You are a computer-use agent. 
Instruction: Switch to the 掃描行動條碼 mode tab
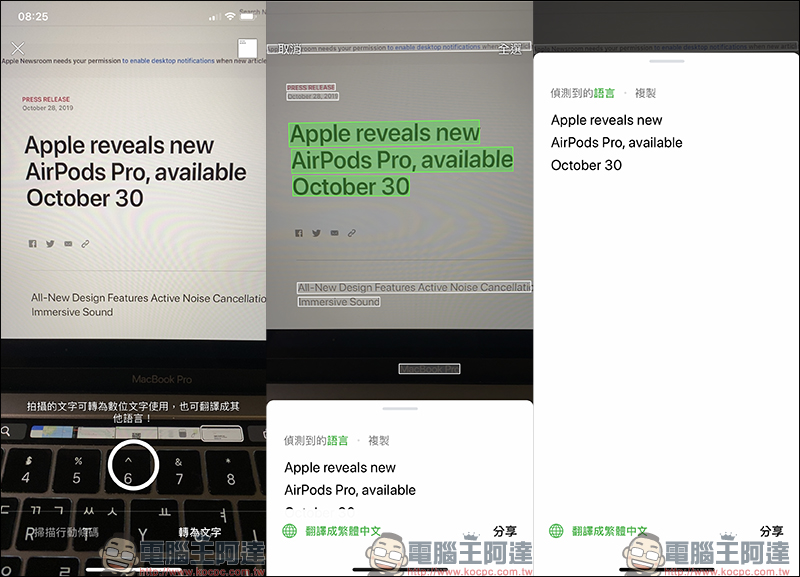click(x=66, y=532)
